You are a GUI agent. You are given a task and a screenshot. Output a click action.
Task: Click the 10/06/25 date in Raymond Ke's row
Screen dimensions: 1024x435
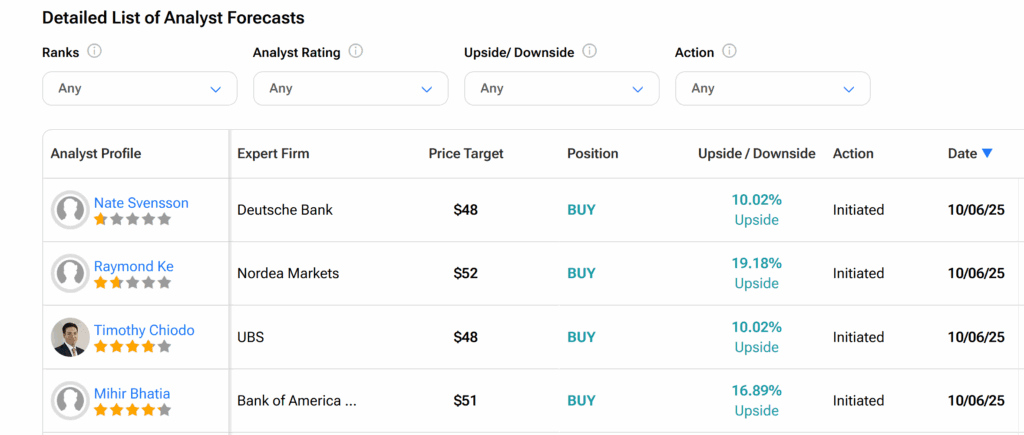pyautogui.click(x=976, y=273)
